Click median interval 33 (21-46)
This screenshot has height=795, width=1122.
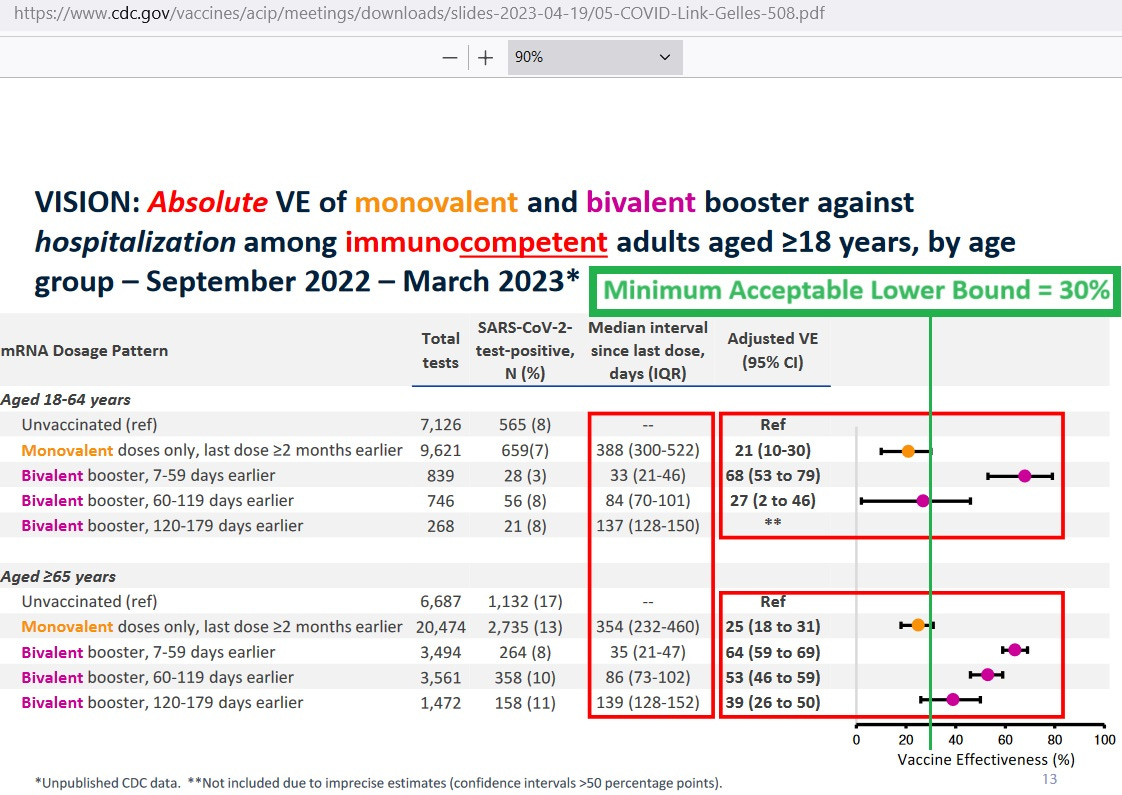pyautogui.click(x=648, y=475)
